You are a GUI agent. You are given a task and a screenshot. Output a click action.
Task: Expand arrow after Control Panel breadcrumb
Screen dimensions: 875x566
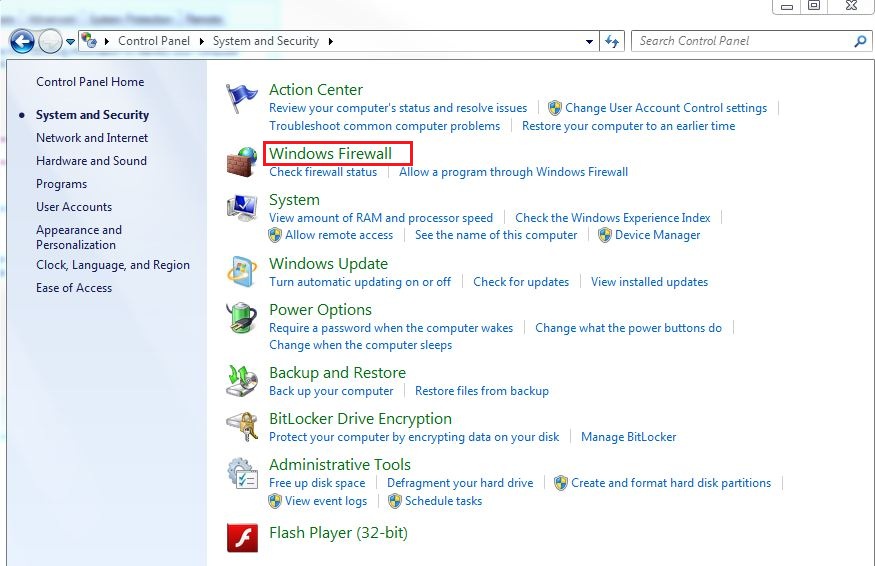201,41
